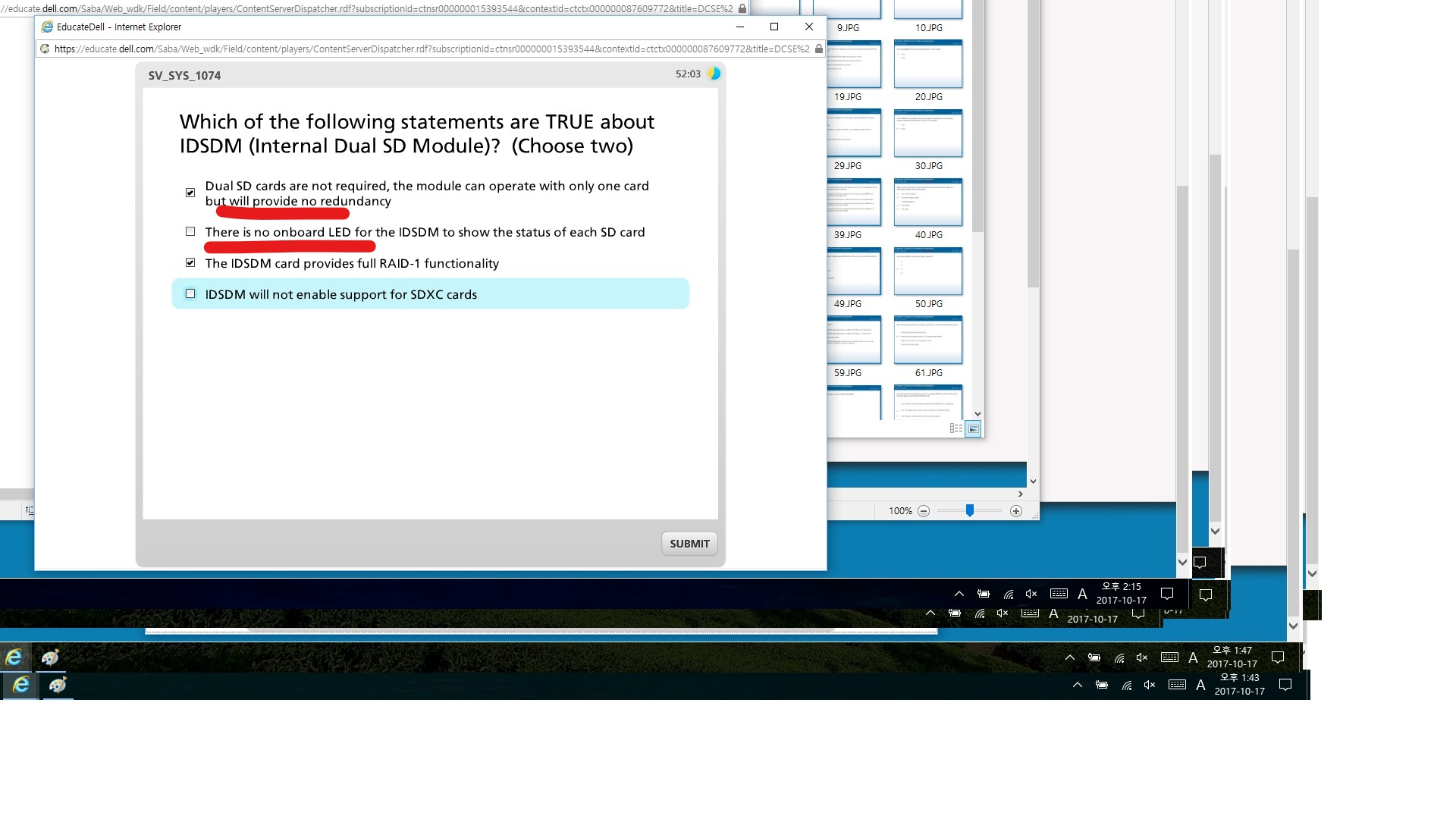1456x819 pixels.
Task: Click the address bar URL field
Action: coord(425,49)
